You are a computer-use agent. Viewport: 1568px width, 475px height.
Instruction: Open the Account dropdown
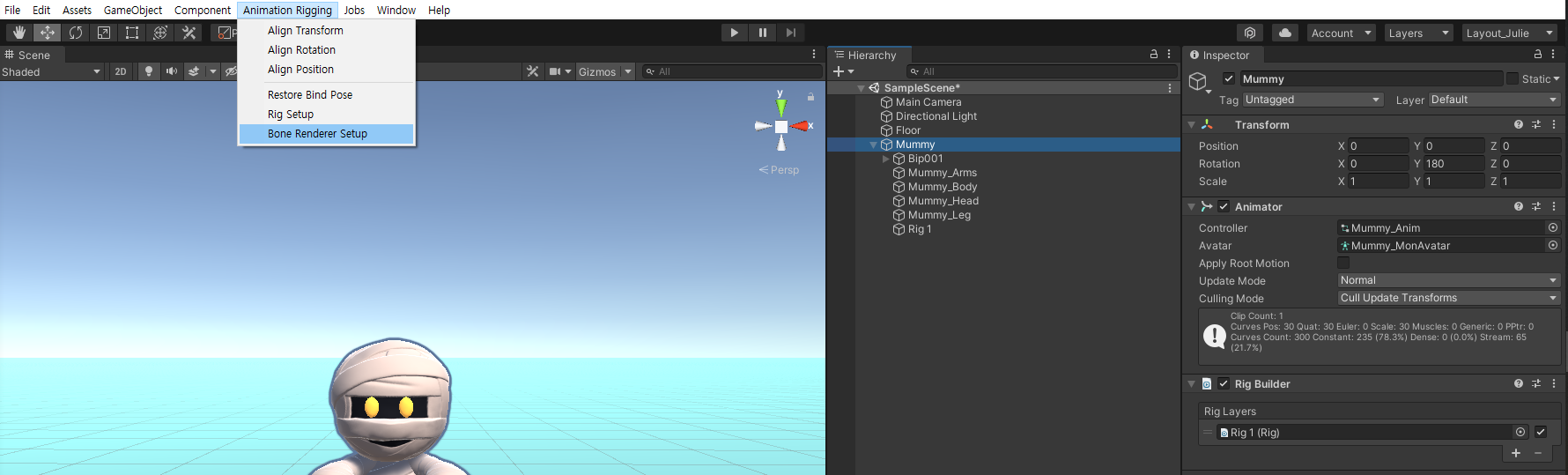[1342, 33]
